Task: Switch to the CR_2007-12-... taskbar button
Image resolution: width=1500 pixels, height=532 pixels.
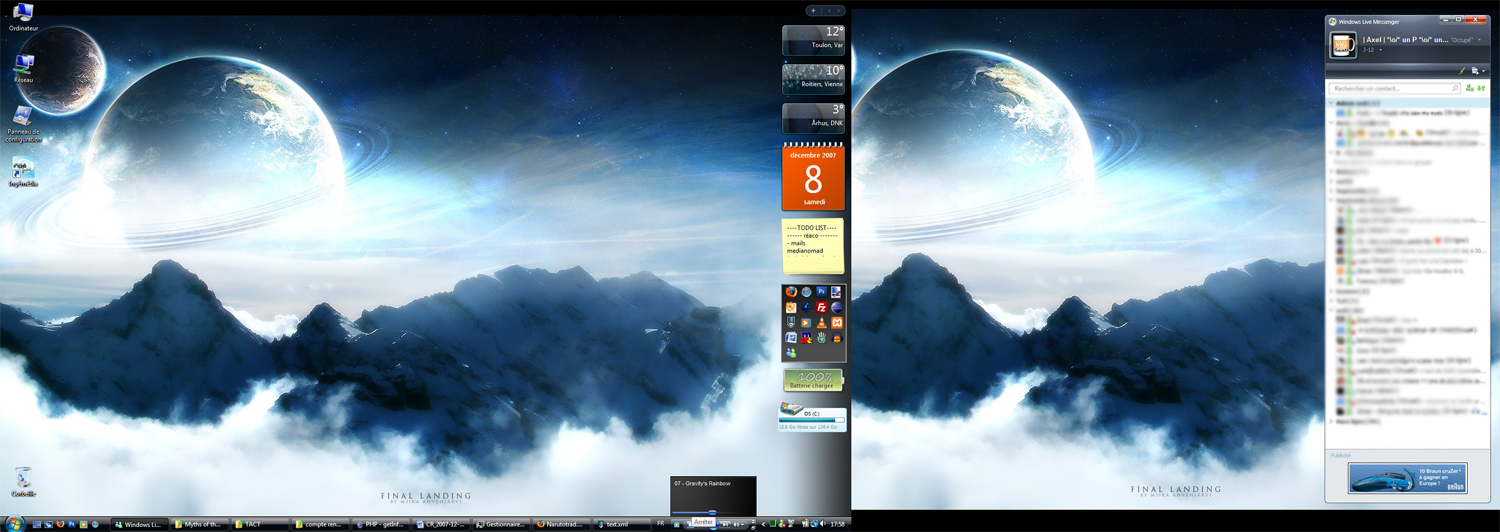Action: 441,524
